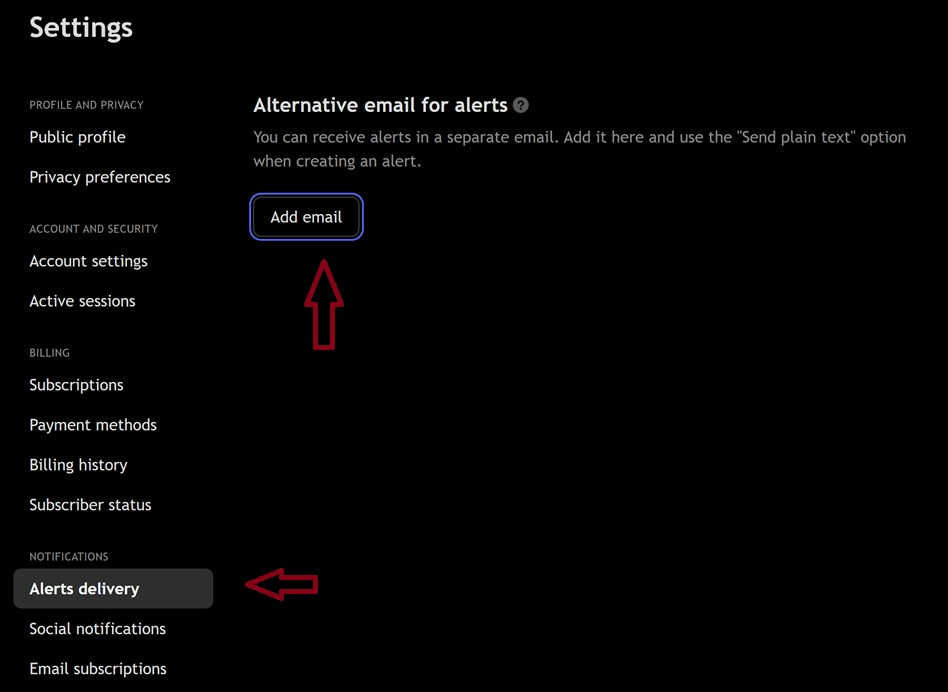Go to Account settings
948x692 pixels.
coord(88,260)
